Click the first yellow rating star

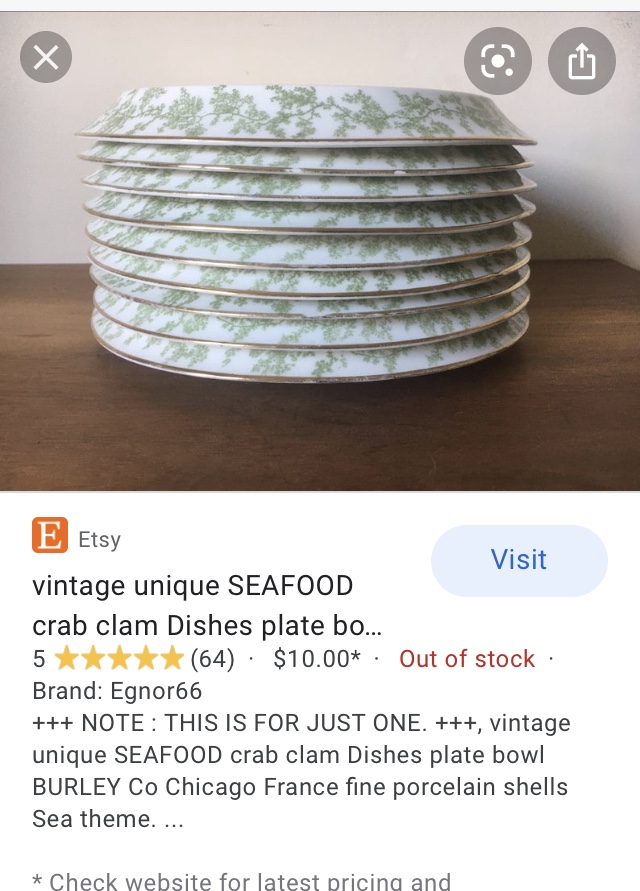[x=67, y=659]
